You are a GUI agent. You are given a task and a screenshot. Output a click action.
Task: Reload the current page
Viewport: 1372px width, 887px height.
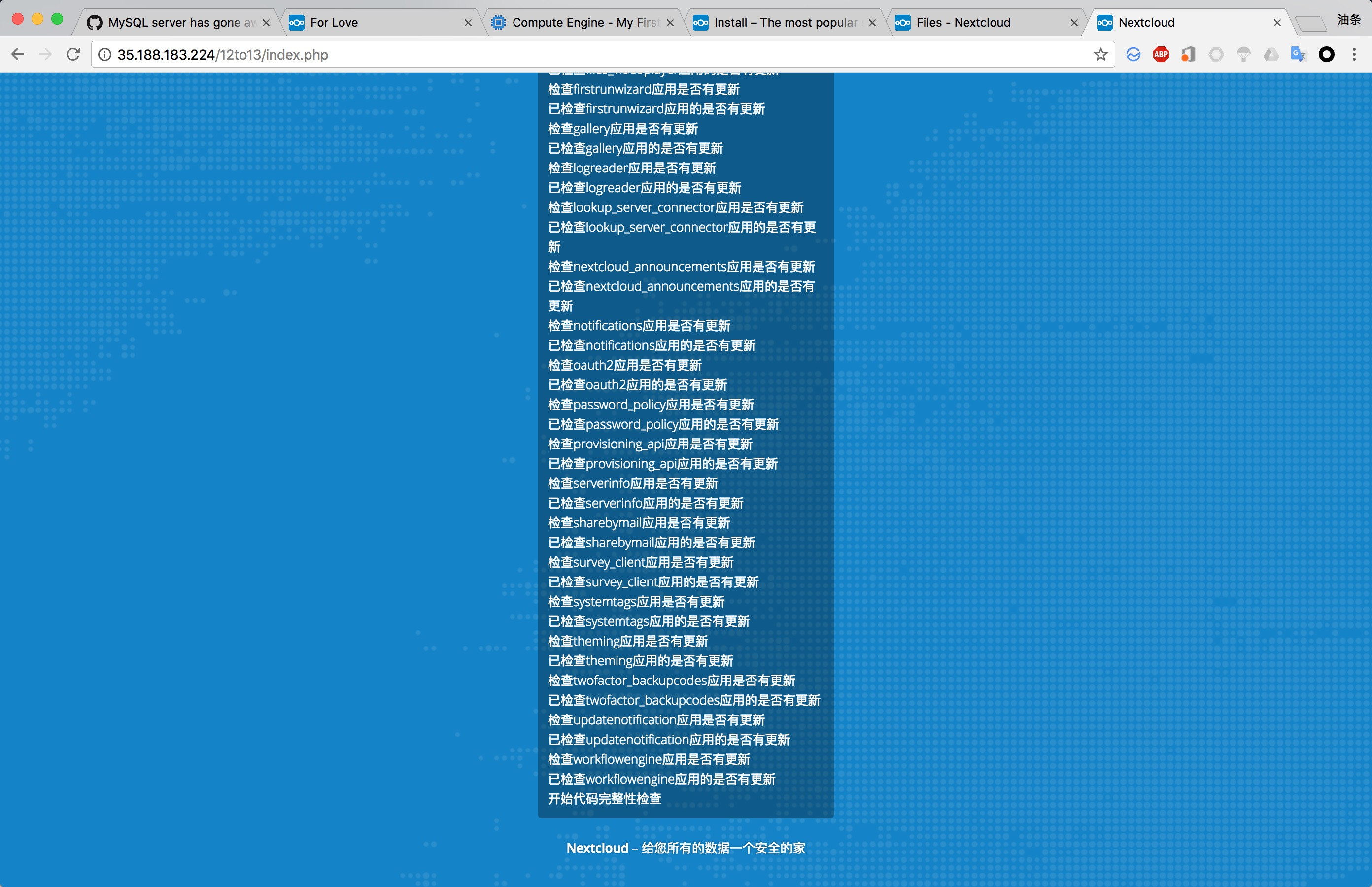pos(73,54)
